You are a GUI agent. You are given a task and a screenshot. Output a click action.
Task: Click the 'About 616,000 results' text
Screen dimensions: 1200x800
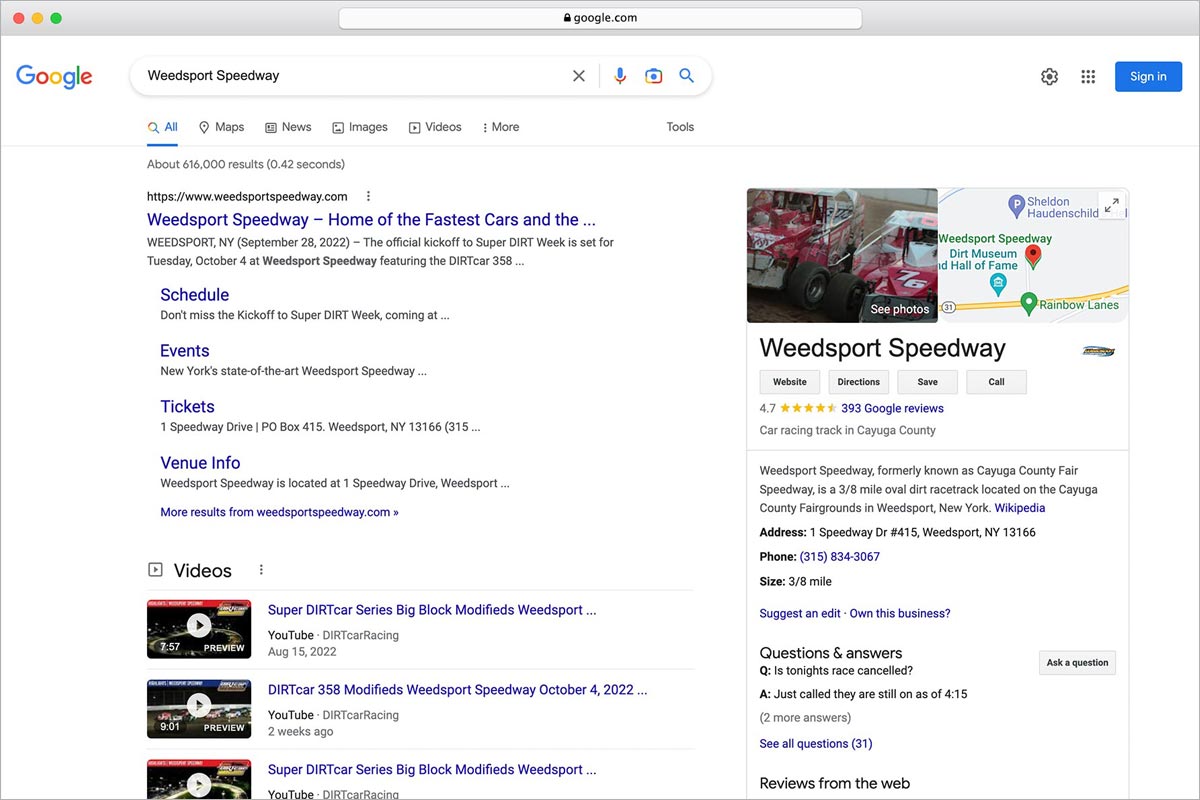(x=246, y=164)
